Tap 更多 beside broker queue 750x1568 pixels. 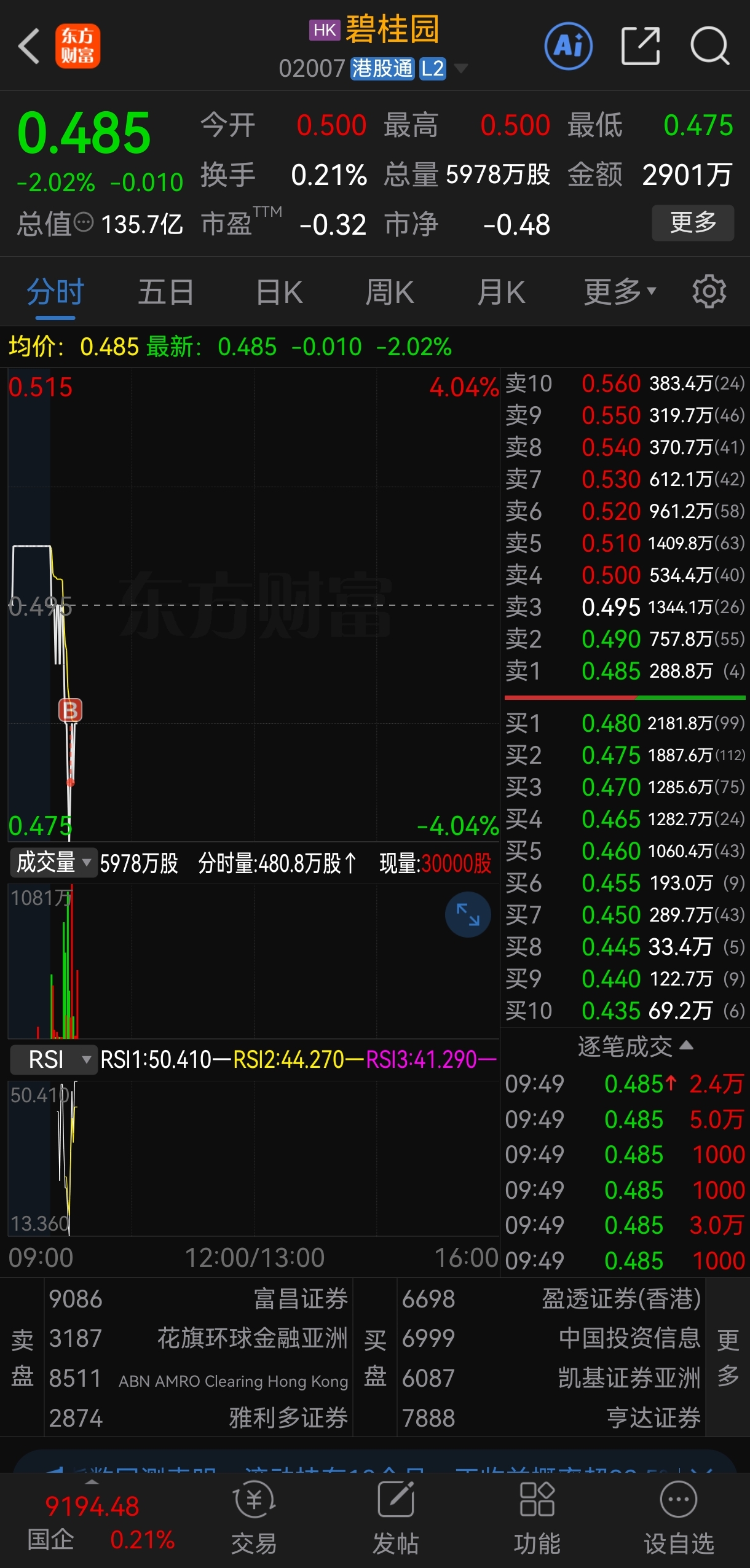point(728,1357)
